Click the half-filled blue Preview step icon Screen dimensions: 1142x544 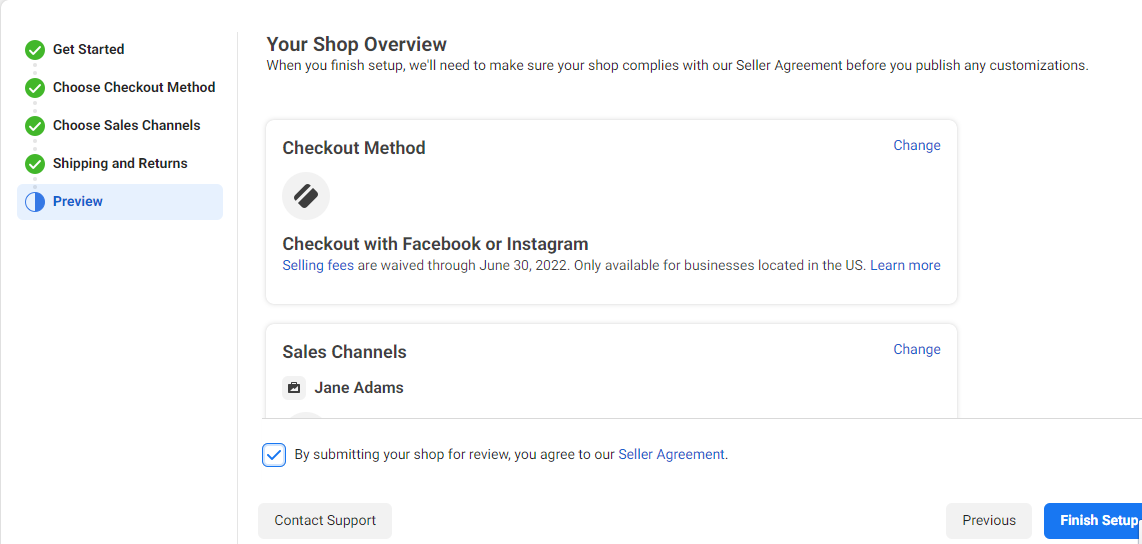coord(34,202)
